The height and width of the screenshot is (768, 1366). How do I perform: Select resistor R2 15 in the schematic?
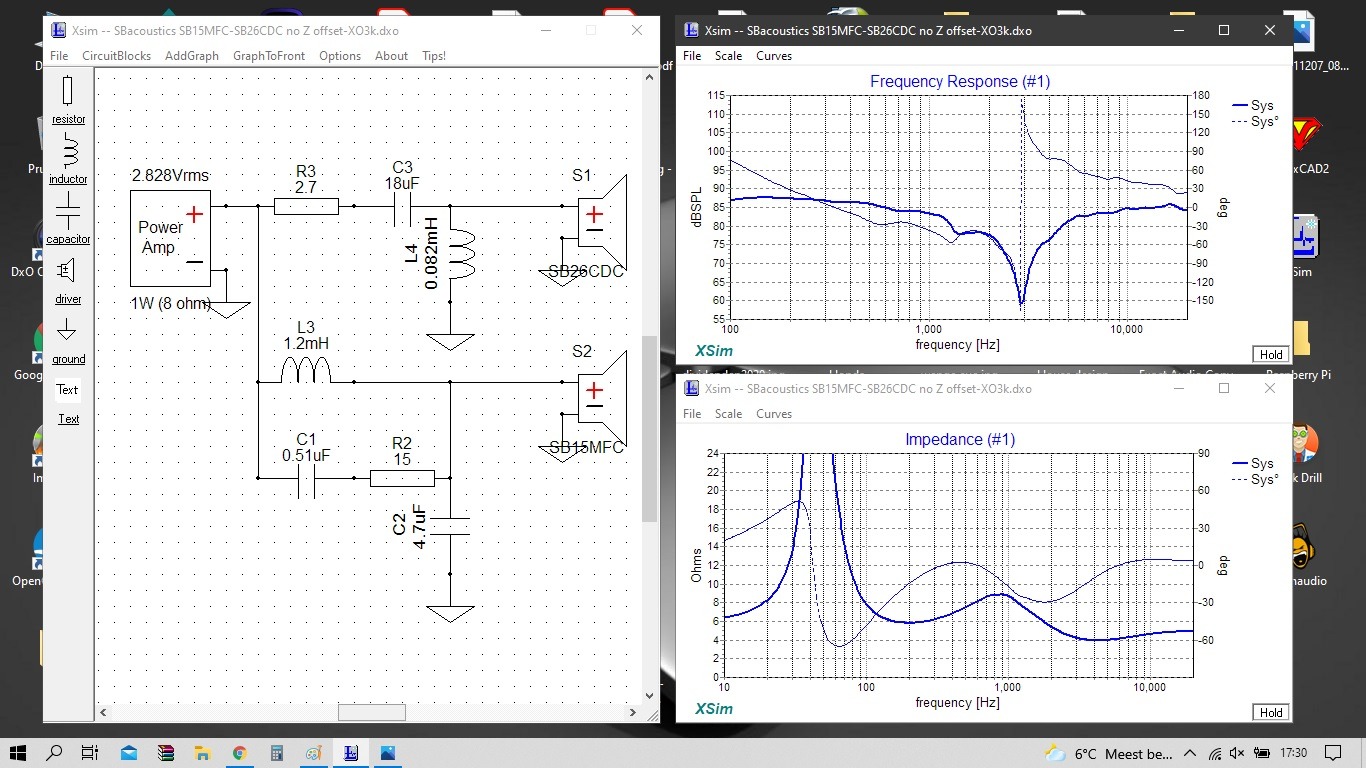coord(402,478)
